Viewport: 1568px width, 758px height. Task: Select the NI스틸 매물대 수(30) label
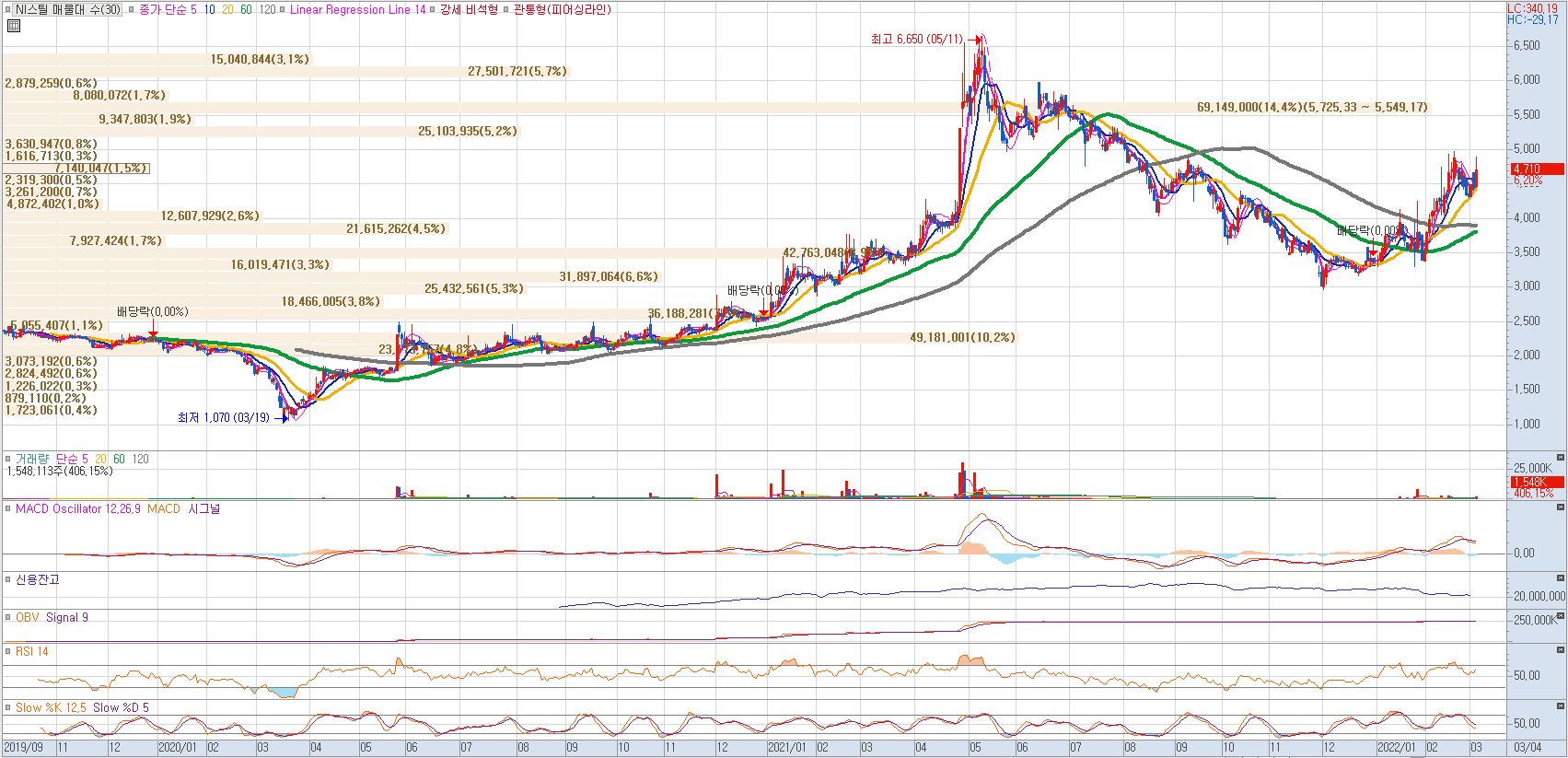click(67, 10)
